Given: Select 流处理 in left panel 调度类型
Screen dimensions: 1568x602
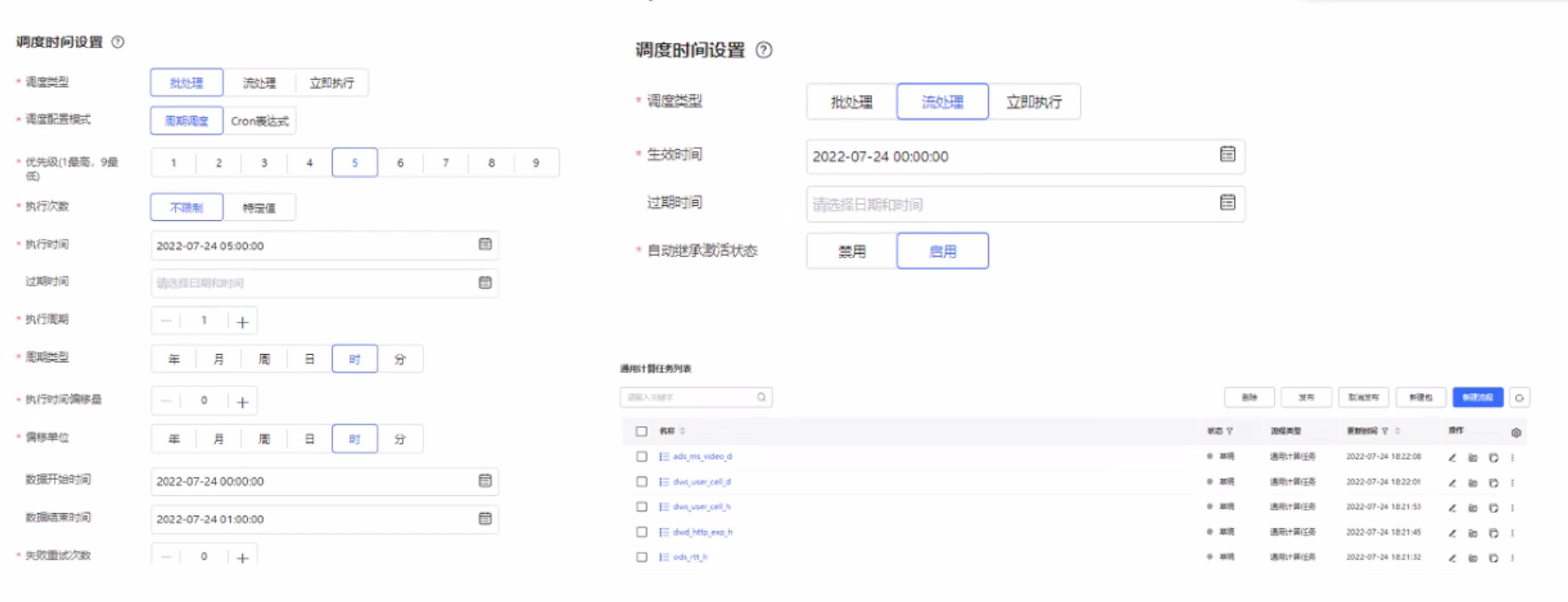Looking at the screenshot, I should (x=259, y=82).
